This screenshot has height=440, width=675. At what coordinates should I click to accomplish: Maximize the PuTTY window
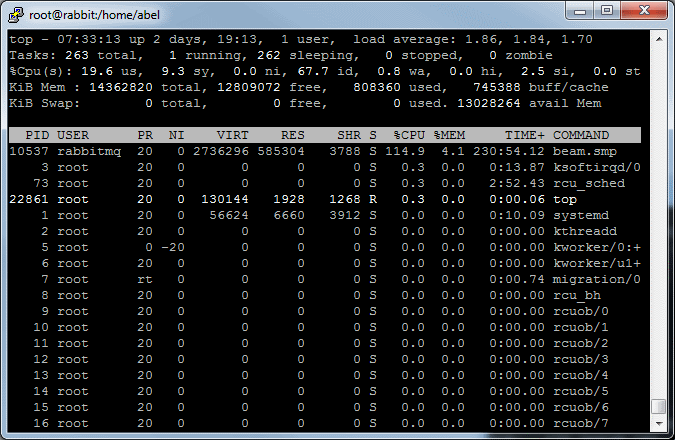(x=607, y=11)
